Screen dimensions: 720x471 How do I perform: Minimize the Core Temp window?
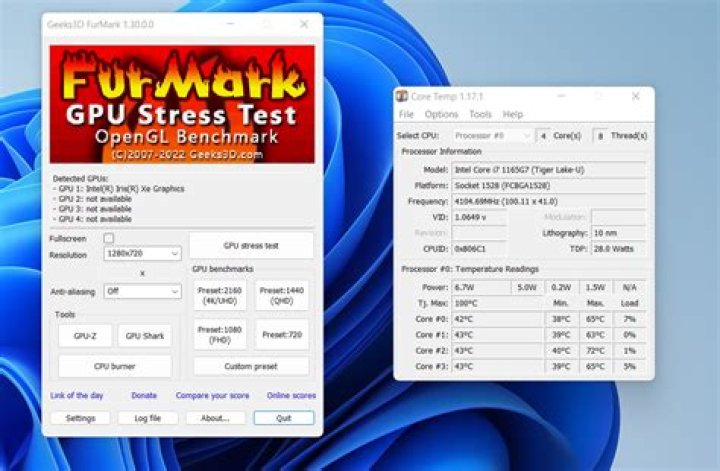pos(561,96)
